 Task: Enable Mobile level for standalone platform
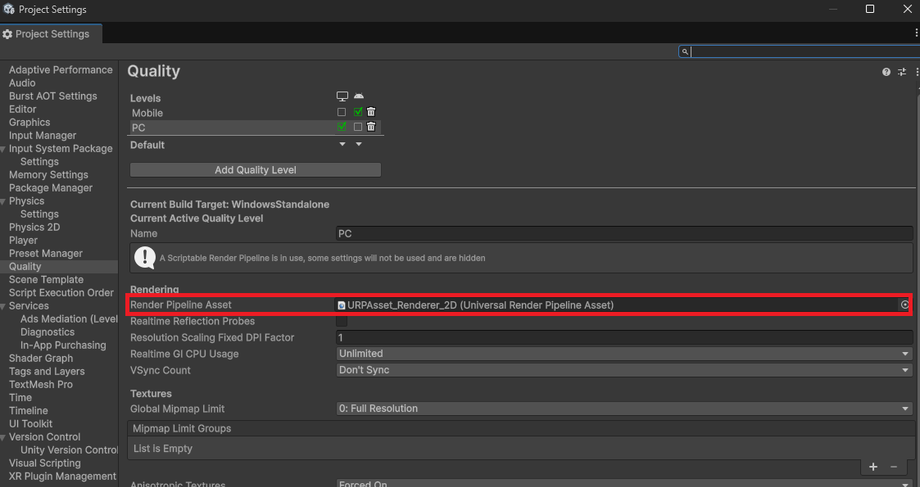(341, 111)
